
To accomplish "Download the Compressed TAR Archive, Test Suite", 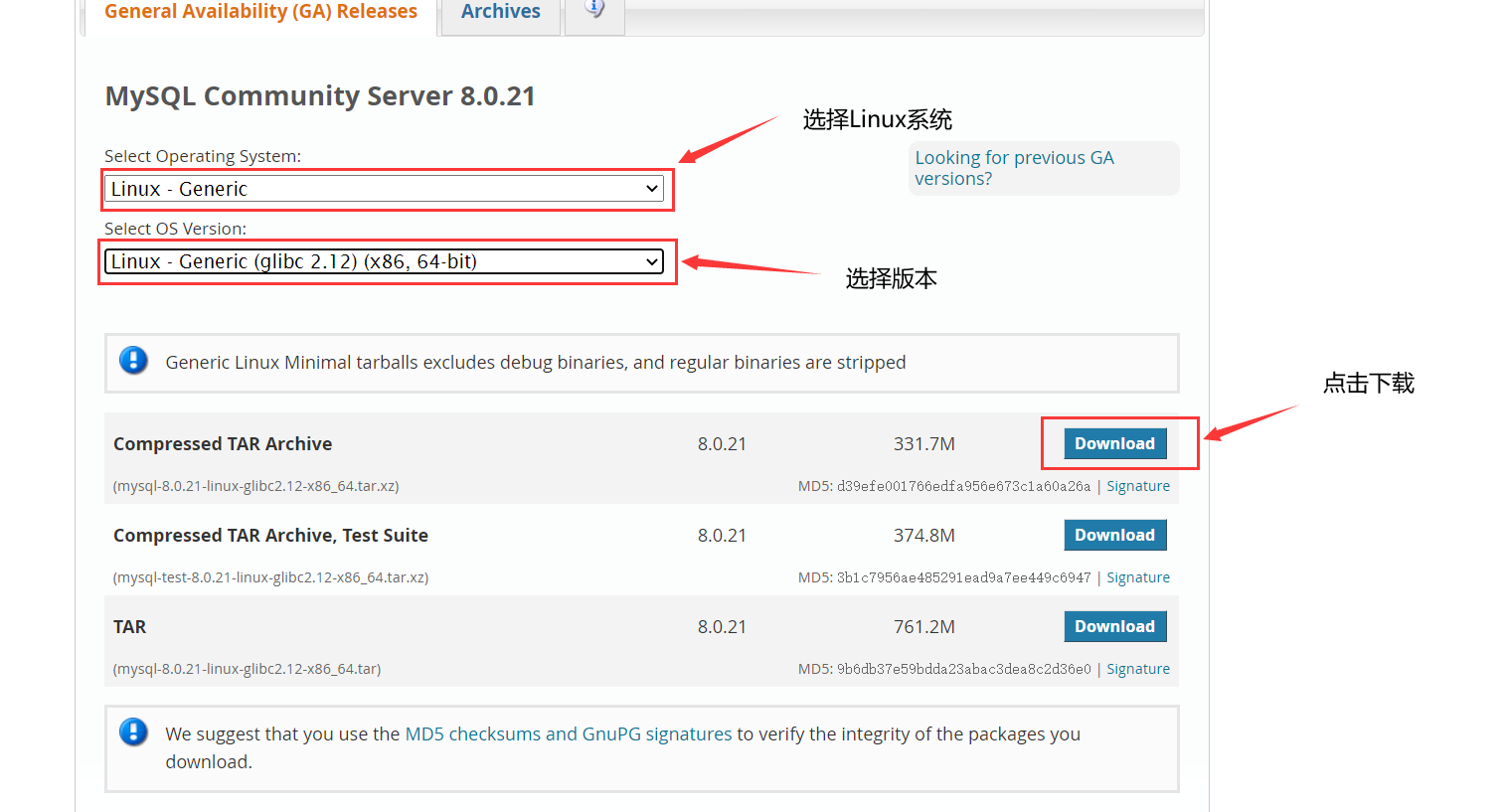I will pyautogui.click(x=1114, y=535).
